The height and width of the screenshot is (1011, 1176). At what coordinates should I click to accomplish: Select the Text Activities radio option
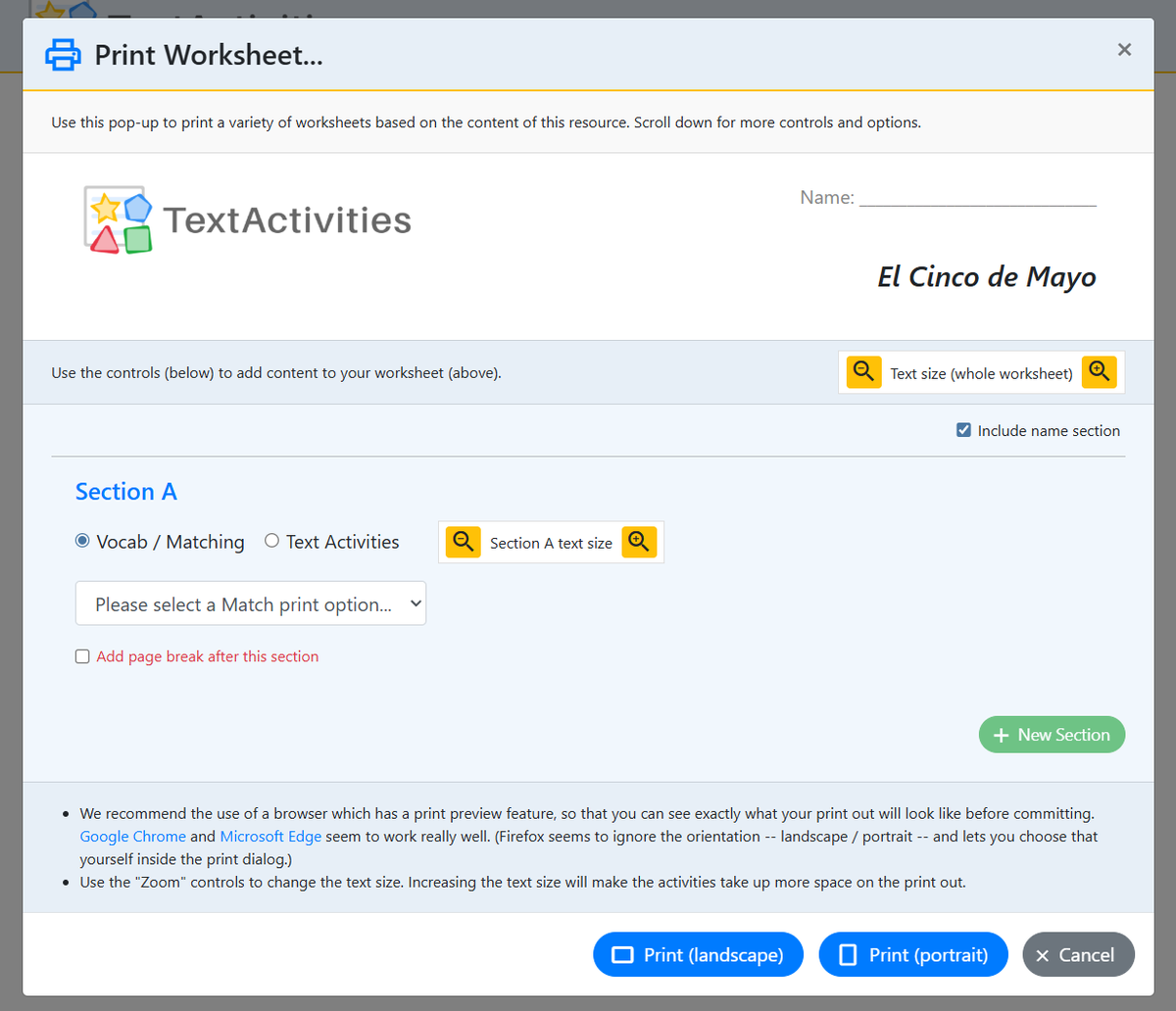271,541
